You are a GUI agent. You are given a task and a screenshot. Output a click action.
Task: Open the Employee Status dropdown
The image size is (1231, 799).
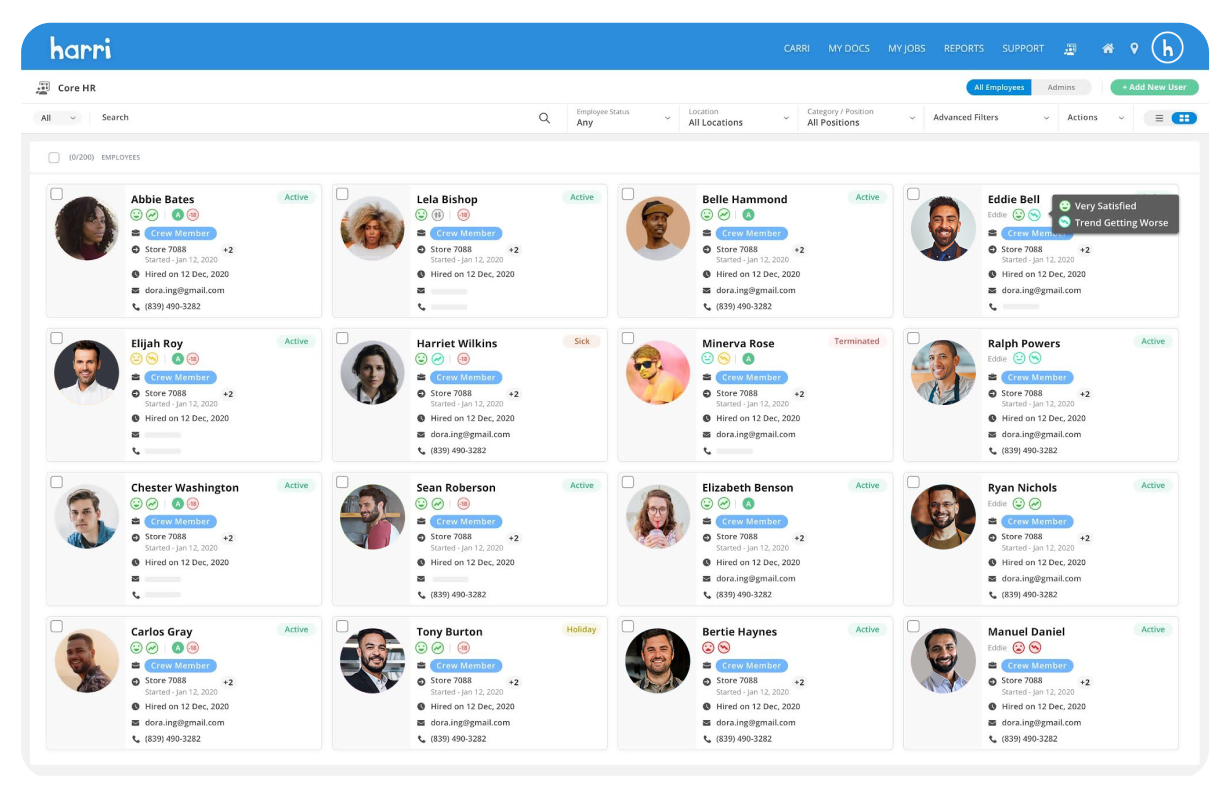624,118
